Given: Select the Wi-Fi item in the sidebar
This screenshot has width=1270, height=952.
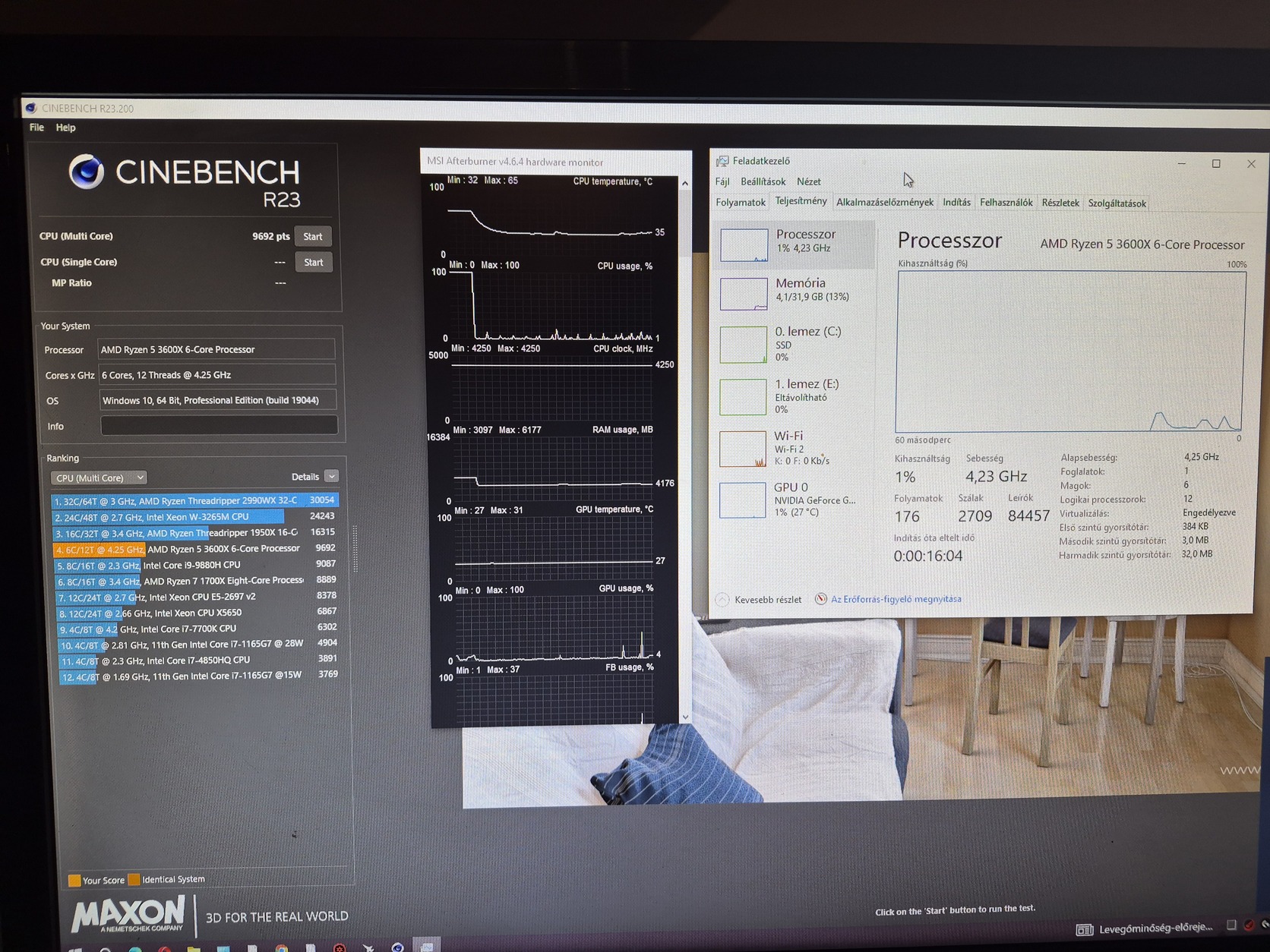Looking at the screenshot, I should pyautogui.click(x=795, y=448).
